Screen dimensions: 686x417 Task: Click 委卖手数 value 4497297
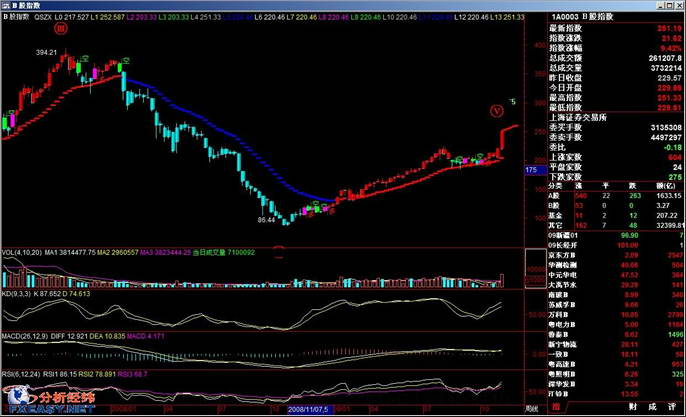tap(666, 138)
